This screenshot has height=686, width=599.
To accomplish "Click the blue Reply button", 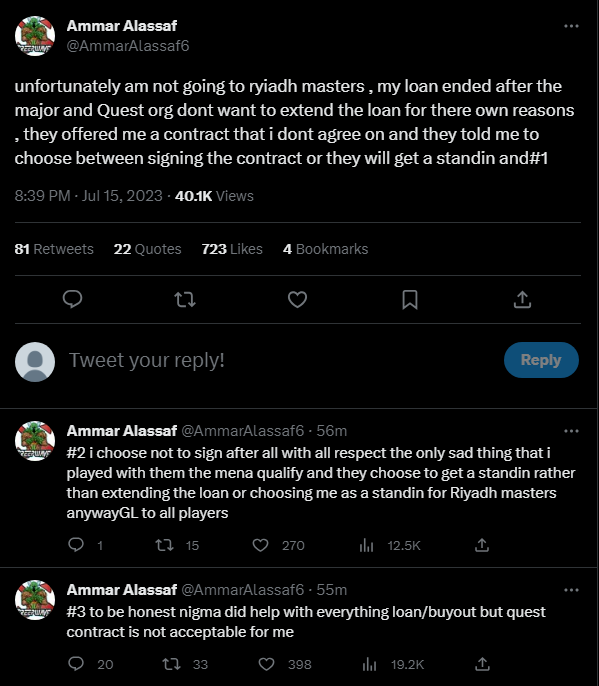I will [541, 360].
